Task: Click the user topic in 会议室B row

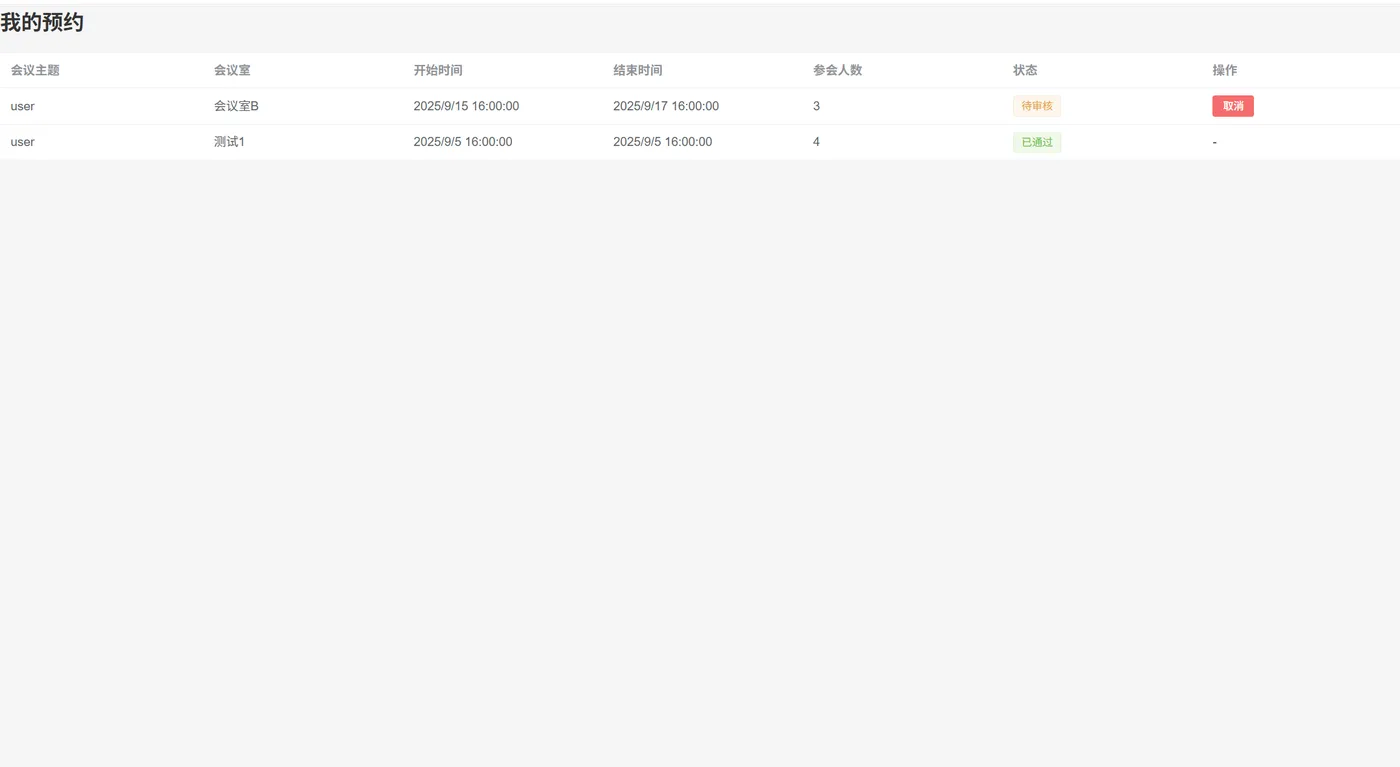Action: 23,106
